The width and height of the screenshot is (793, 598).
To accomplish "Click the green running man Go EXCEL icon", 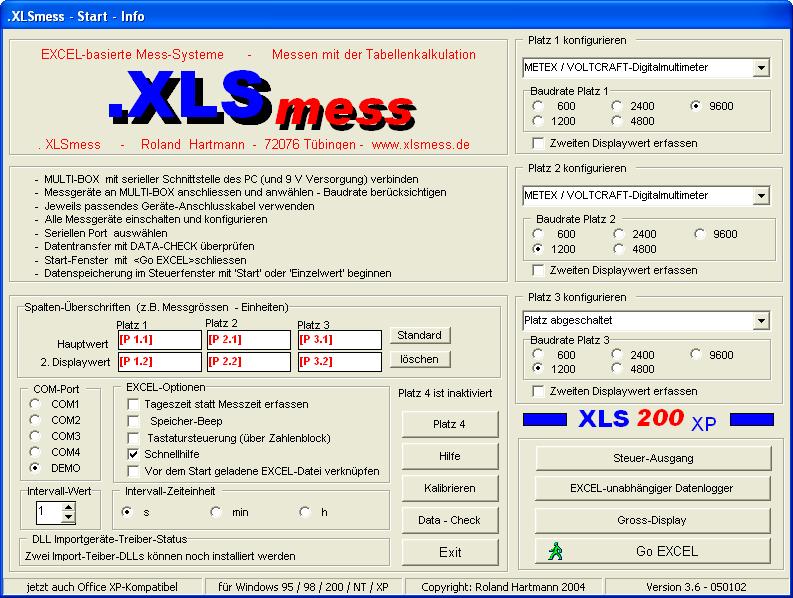I will point(555,551).
